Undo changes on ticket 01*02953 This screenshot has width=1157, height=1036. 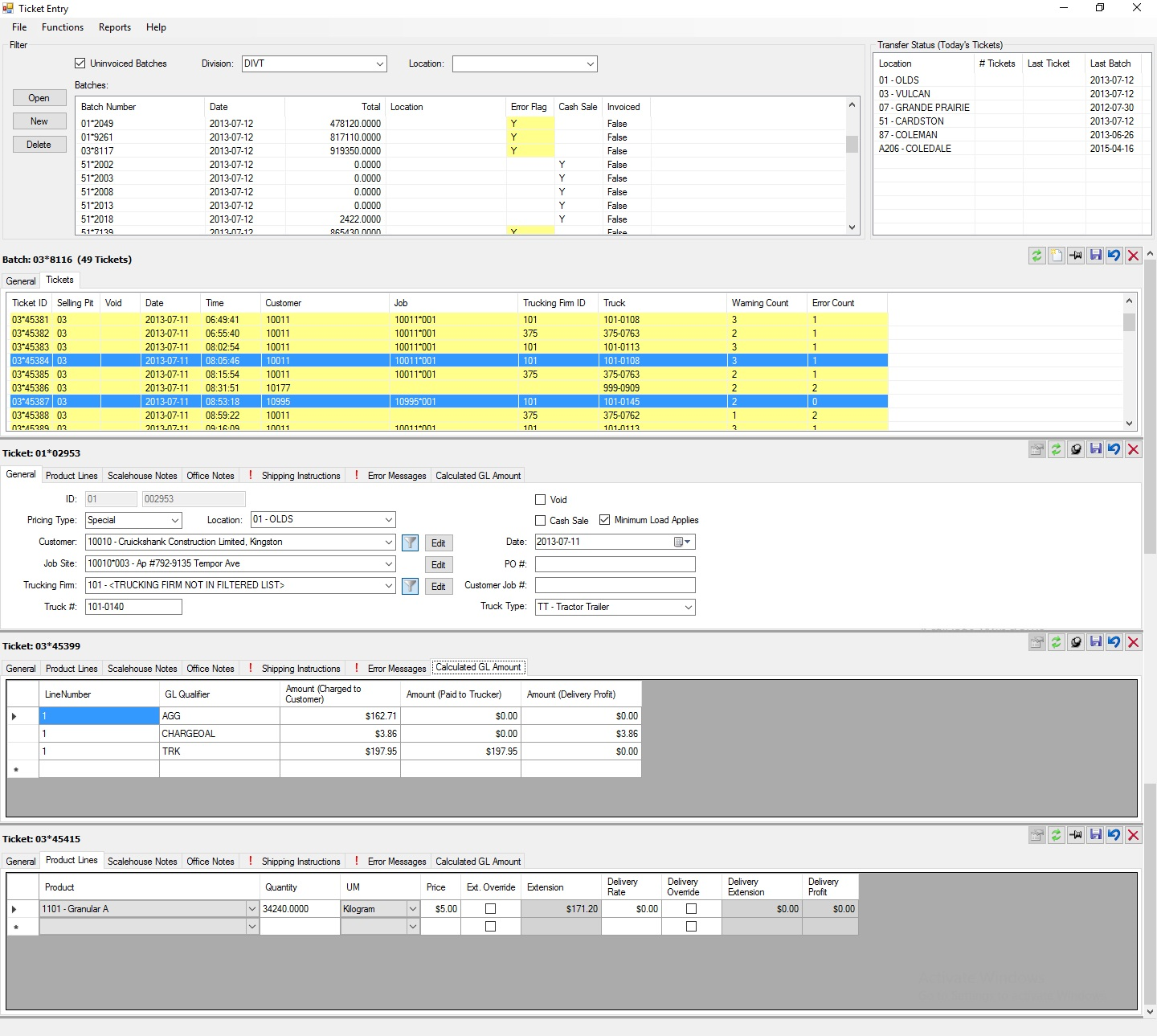pos(1114,450)
